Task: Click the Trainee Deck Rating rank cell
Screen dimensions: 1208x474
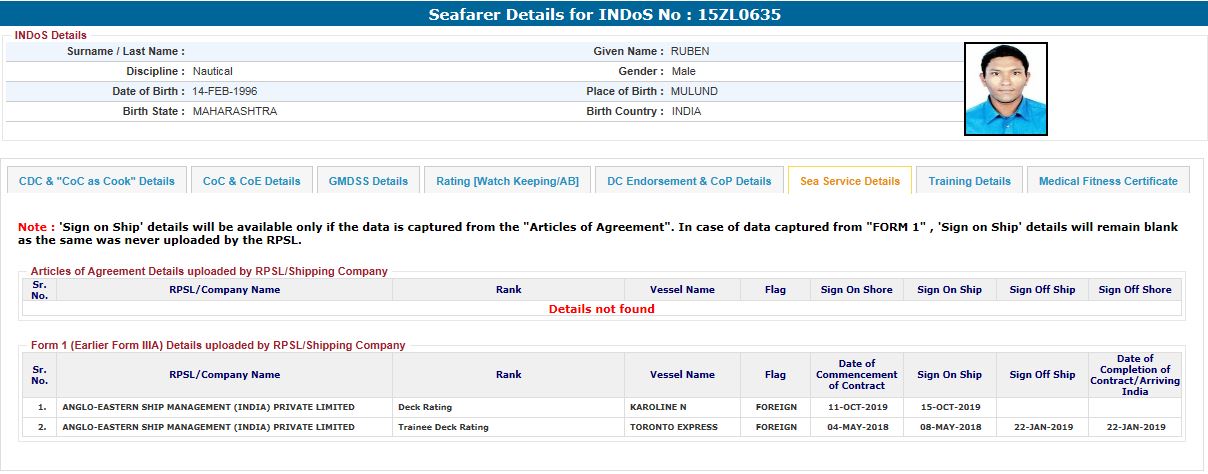Action: click(x=443, y=427)
